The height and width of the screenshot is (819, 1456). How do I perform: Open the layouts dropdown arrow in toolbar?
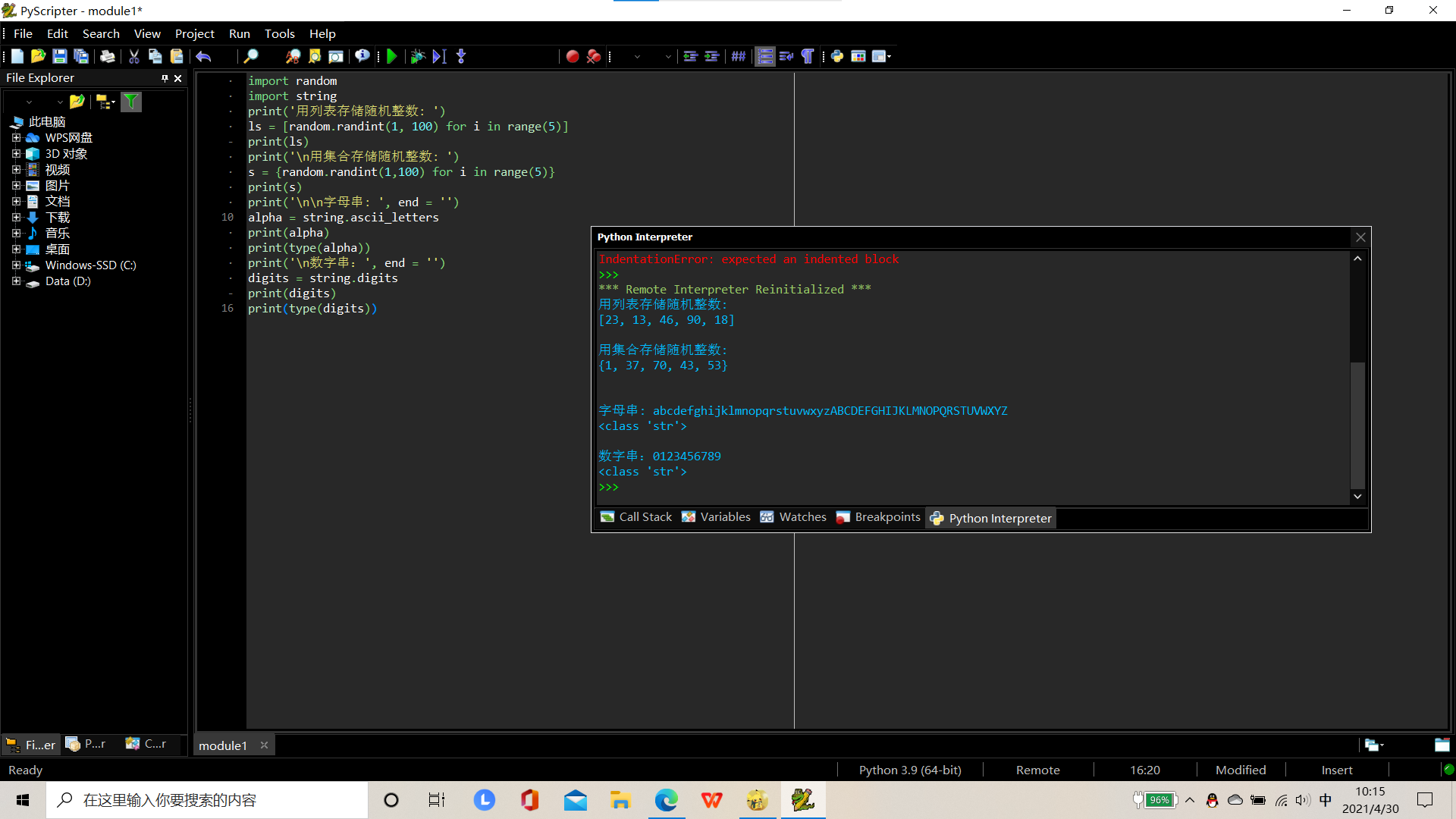pyautogui.click(x=889, y=56)
